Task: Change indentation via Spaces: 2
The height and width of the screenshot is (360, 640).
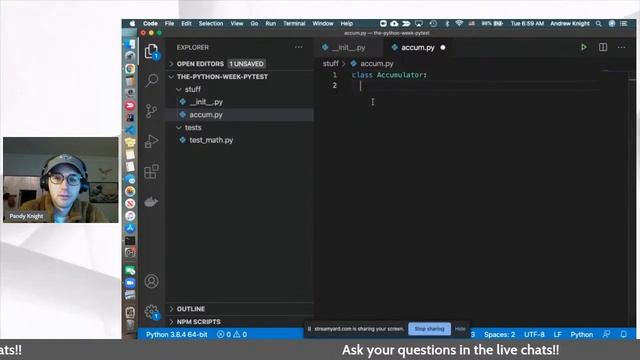Action: (x=499, y=334)
